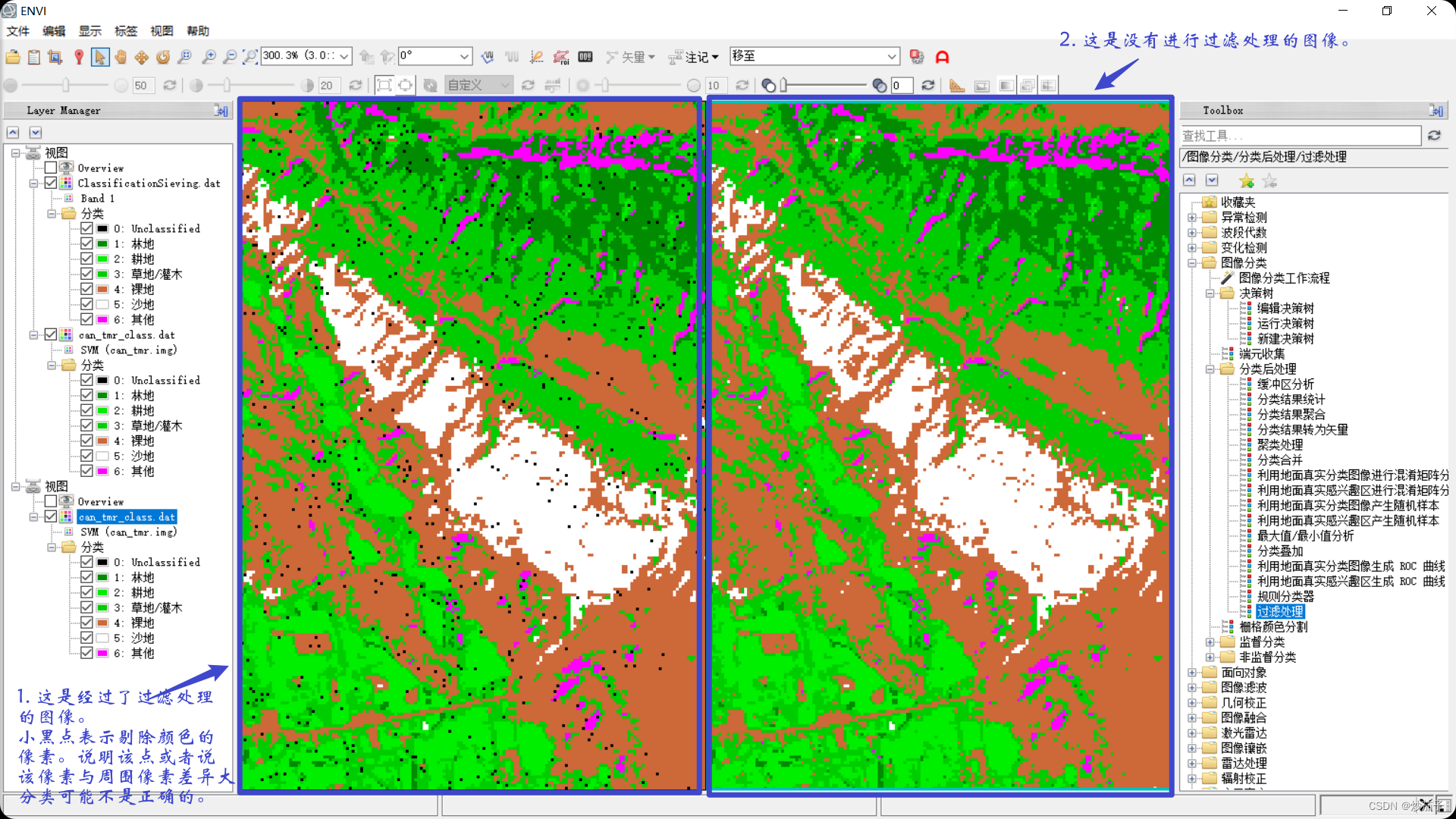1456x819 pixels.
Task: Collapse the 决策树 folder node
Action: click(x=1210, y=293)
